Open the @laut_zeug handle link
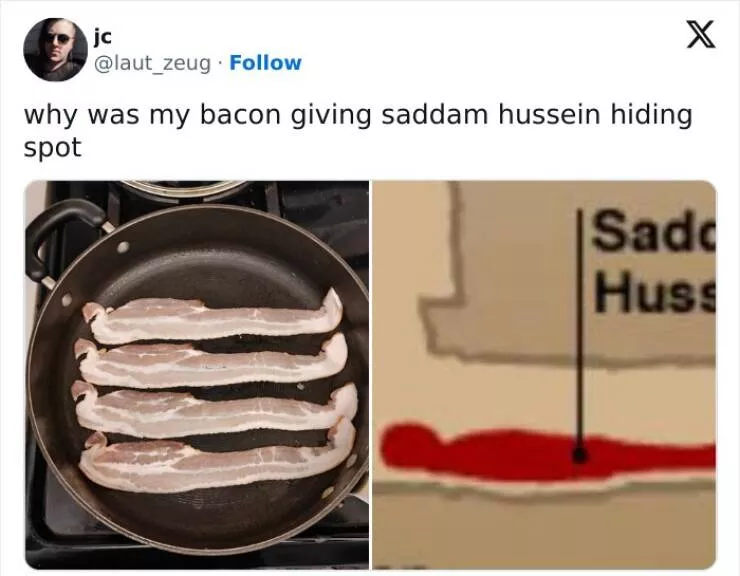Image resolution: width=740 pixels, height=576 pixels. [152, 63]
